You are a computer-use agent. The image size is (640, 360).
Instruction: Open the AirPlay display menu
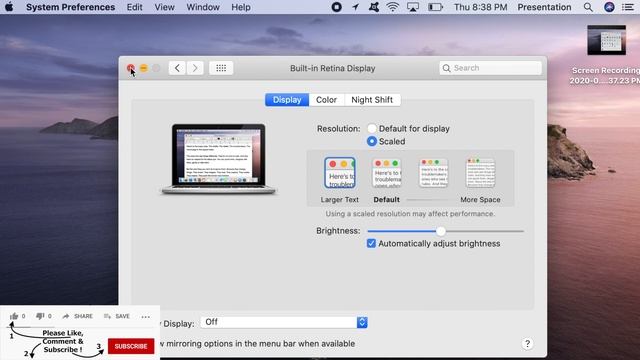coord(413,7)
